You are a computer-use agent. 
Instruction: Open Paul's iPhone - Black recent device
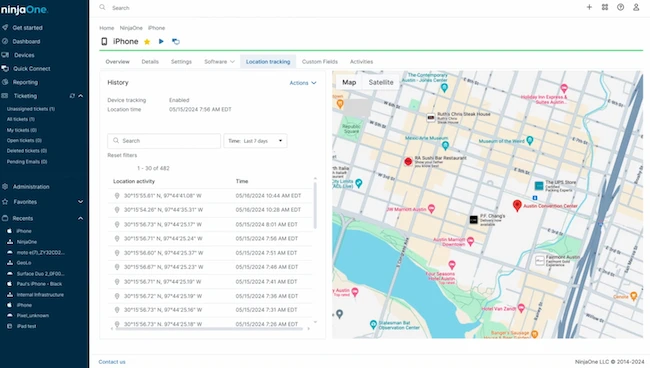[39, 284]
